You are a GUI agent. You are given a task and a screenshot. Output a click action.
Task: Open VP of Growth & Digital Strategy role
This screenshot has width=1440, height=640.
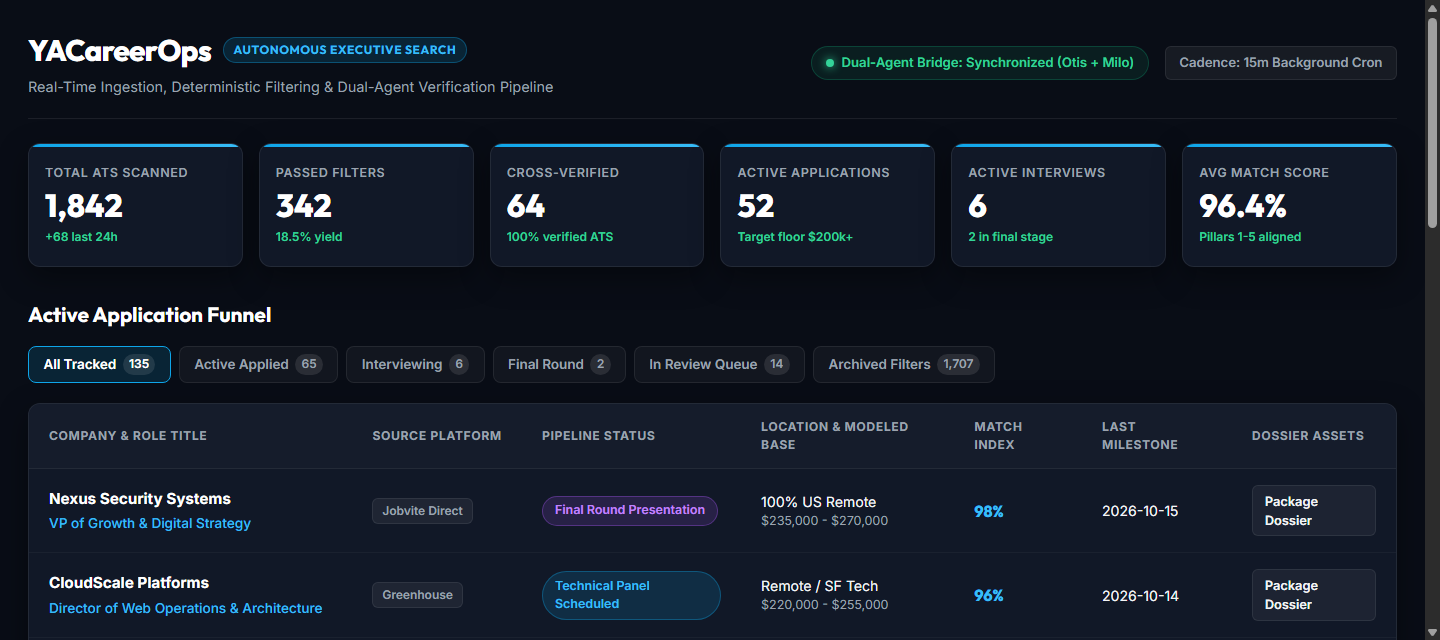[150, 523]
